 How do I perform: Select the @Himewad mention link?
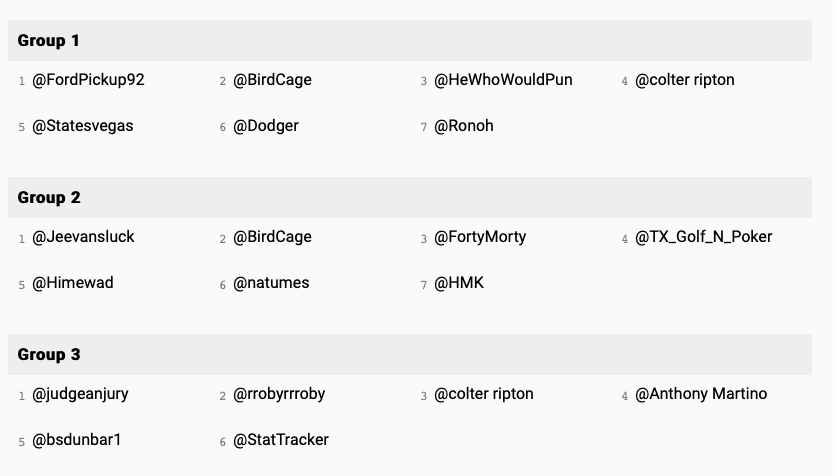[x=73, y=283]
